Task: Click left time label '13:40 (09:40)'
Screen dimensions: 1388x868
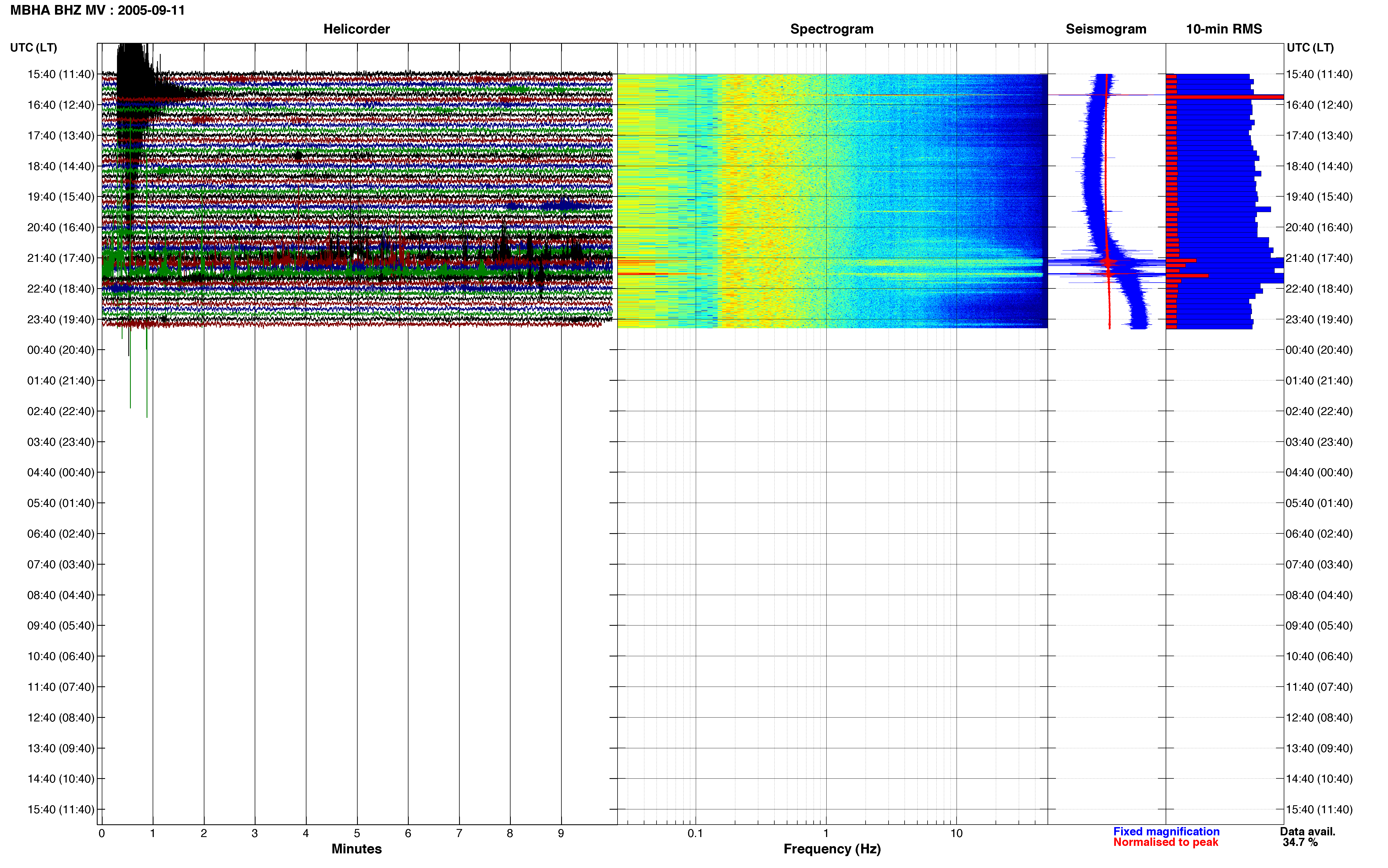Action: (x=61, y=749)
